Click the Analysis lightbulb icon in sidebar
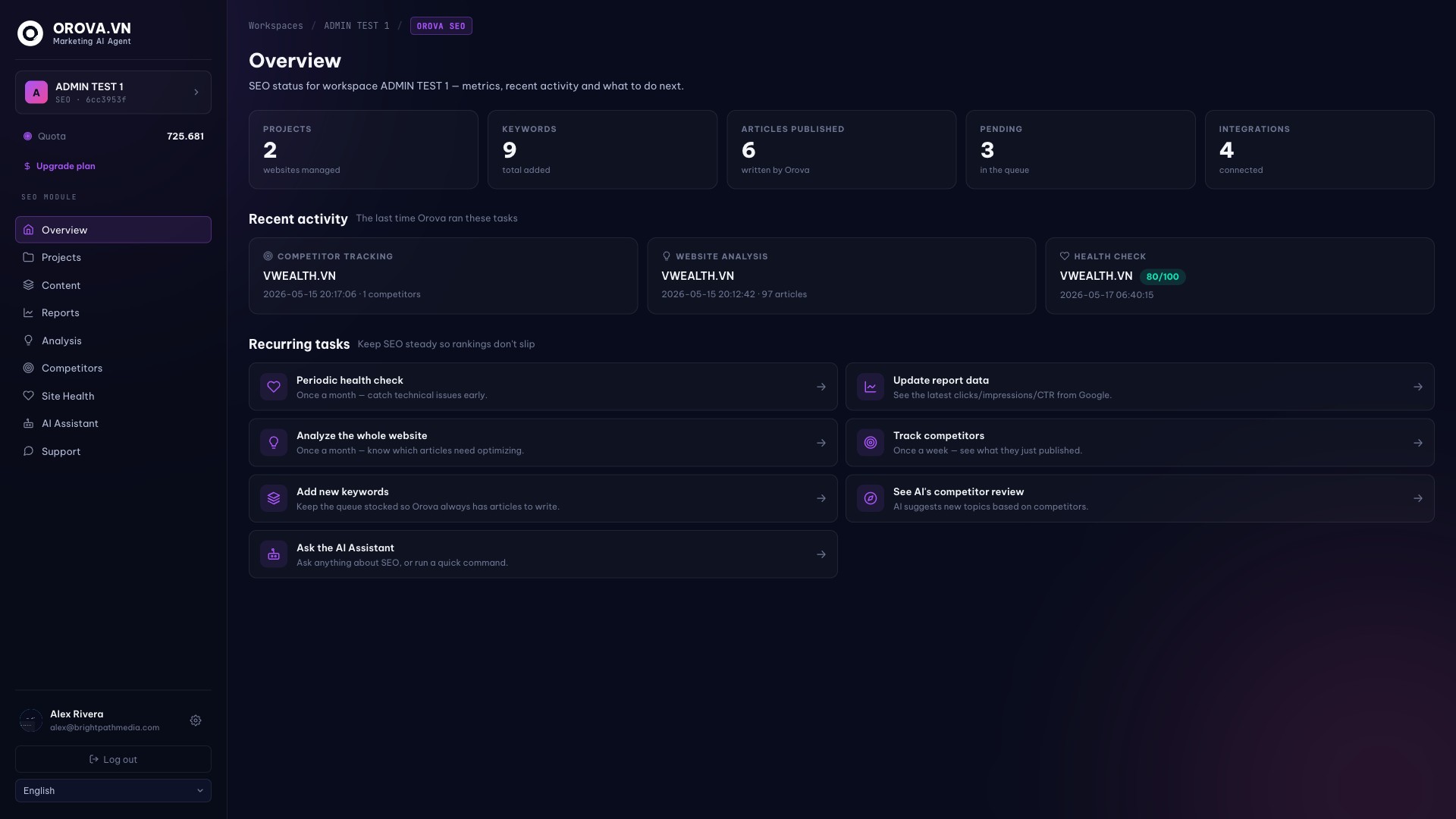Image resolution: width=1456 pixels, height=819 pixels. point(28,340)
